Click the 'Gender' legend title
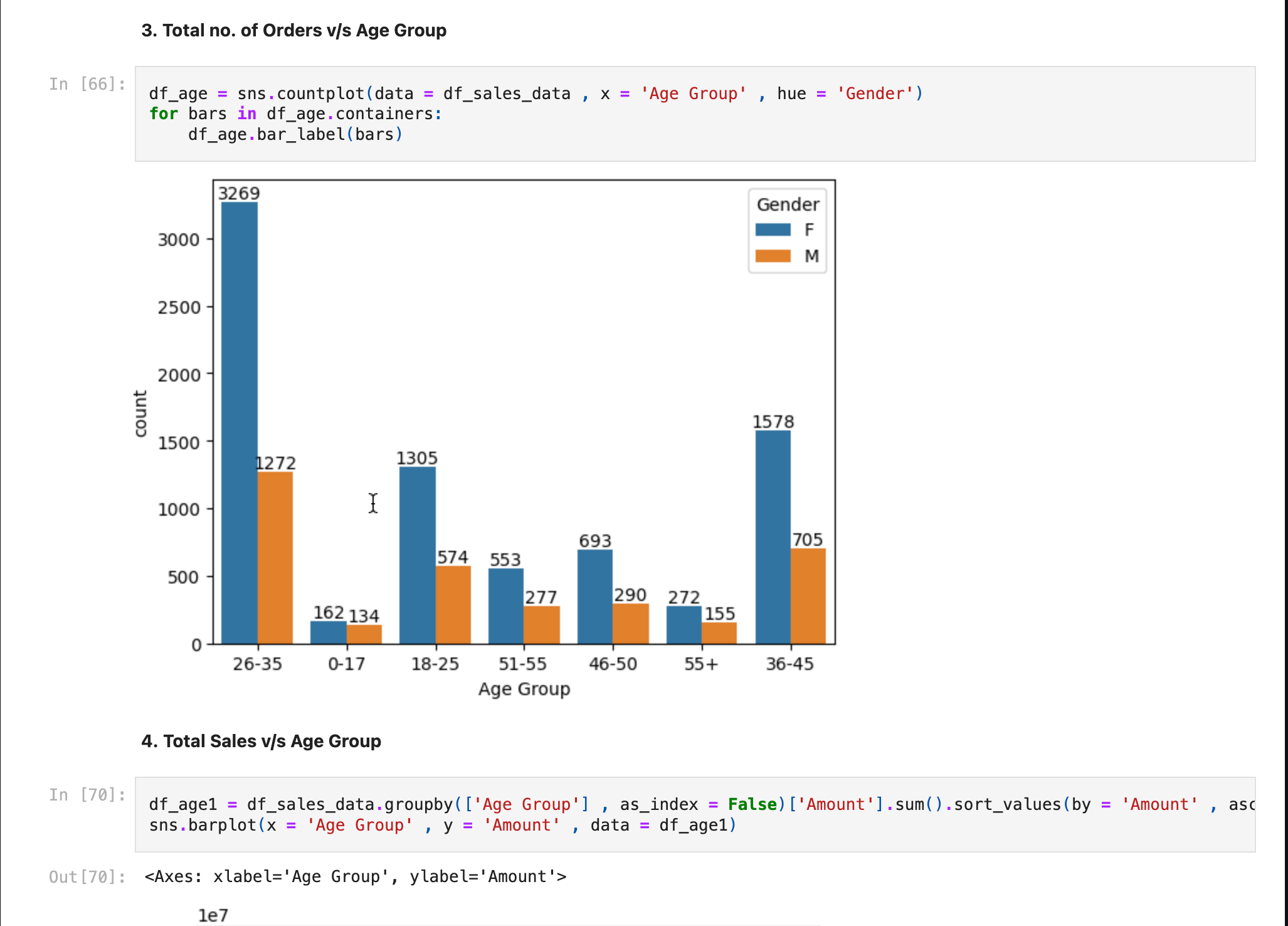The width and height of the screenshot is (1288, 926). coord(788,205)
